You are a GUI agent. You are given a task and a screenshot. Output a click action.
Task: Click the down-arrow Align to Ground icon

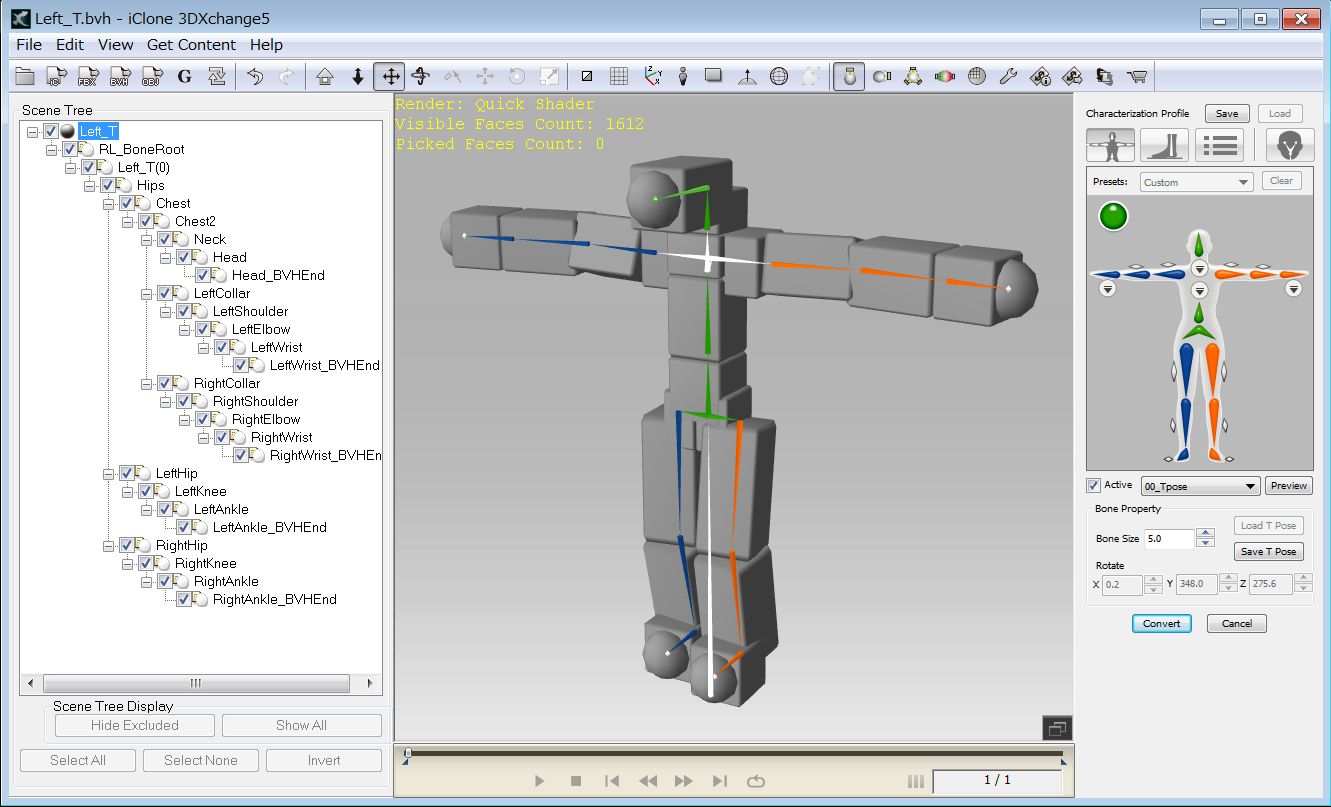[x=357, y=76]
